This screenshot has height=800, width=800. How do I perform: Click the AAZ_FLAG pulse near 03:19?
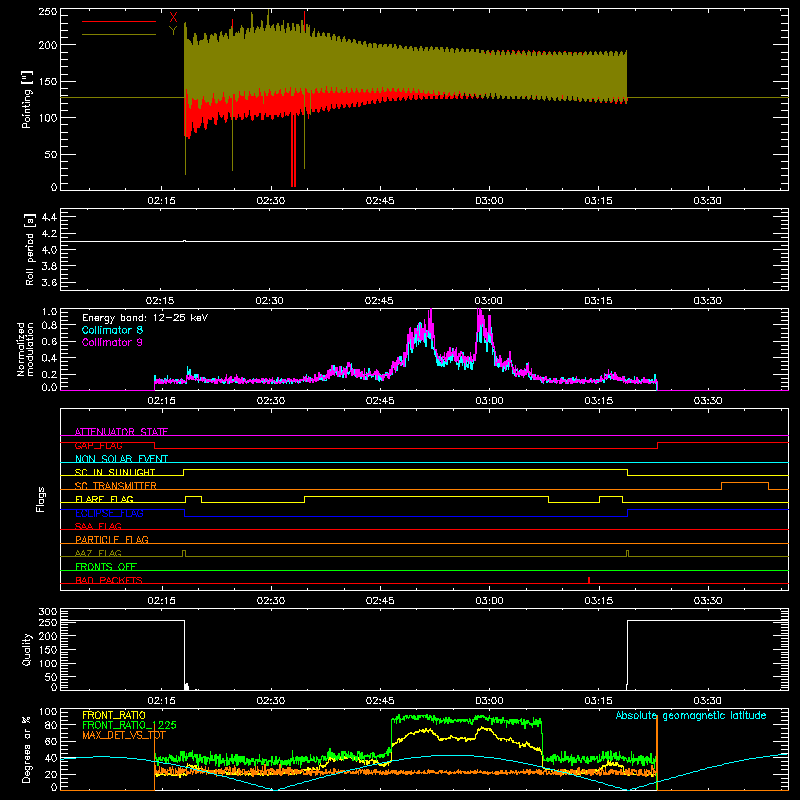tap(628, 553)
